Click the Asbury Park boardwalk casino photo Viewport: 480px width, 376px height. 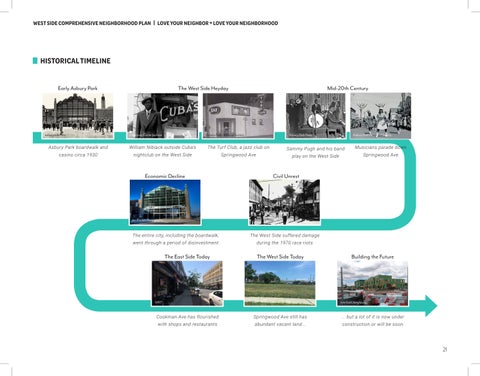[x=78, y=116]
